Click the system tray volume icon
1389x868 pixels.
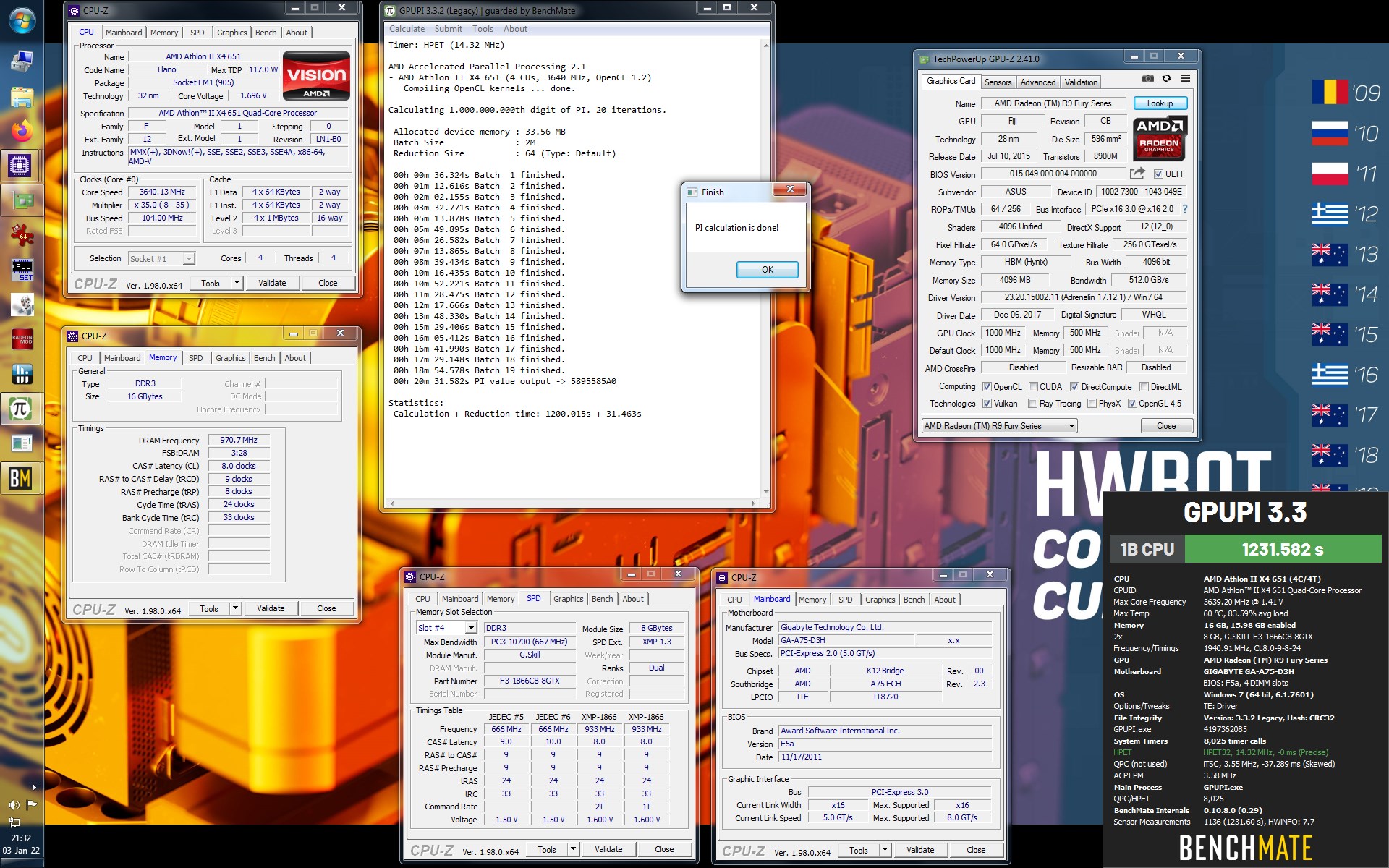(x=14, y=804)
